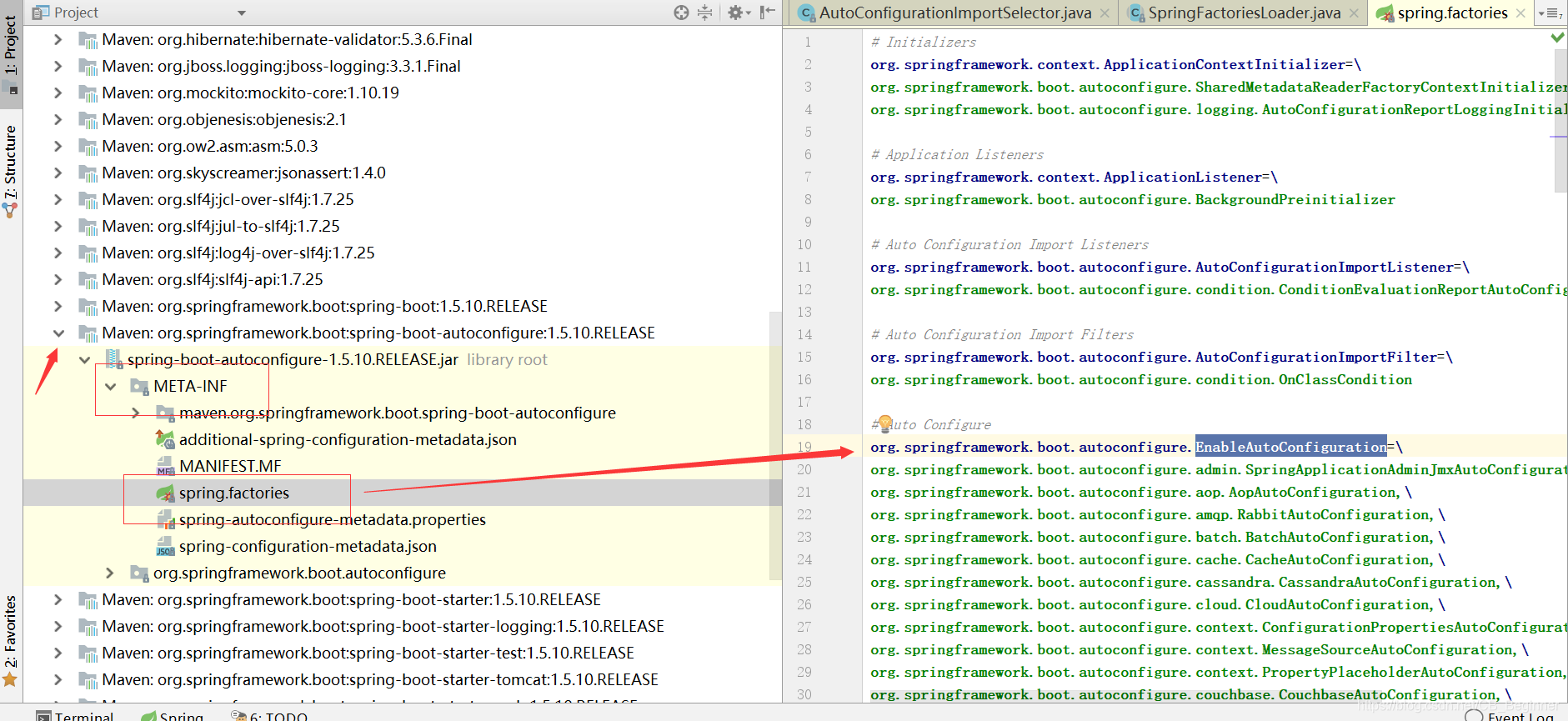Click the spring.factories leaf file icon
Viewport: 1568px width, 721px height.
[165, 493]
